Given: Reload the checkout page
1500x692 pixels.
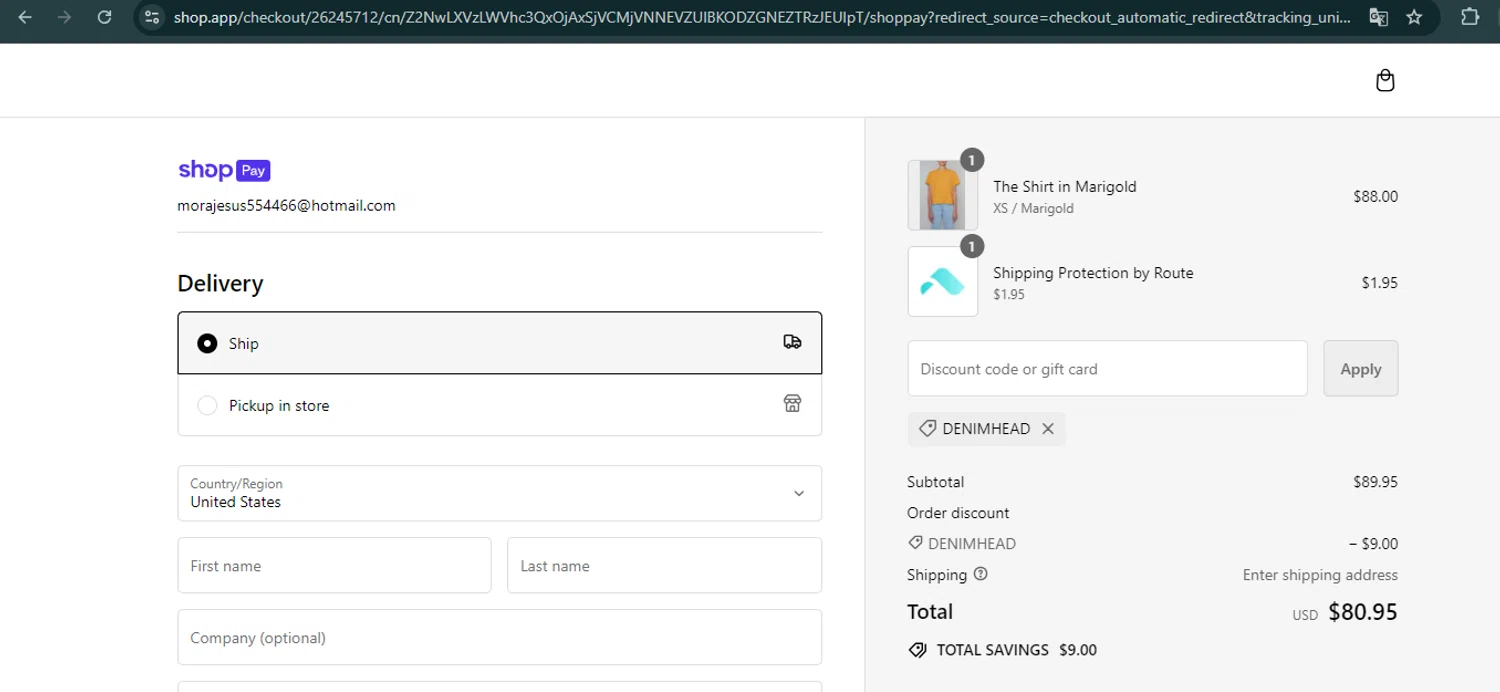Looking at the screenshot, I should pos(104,17).
